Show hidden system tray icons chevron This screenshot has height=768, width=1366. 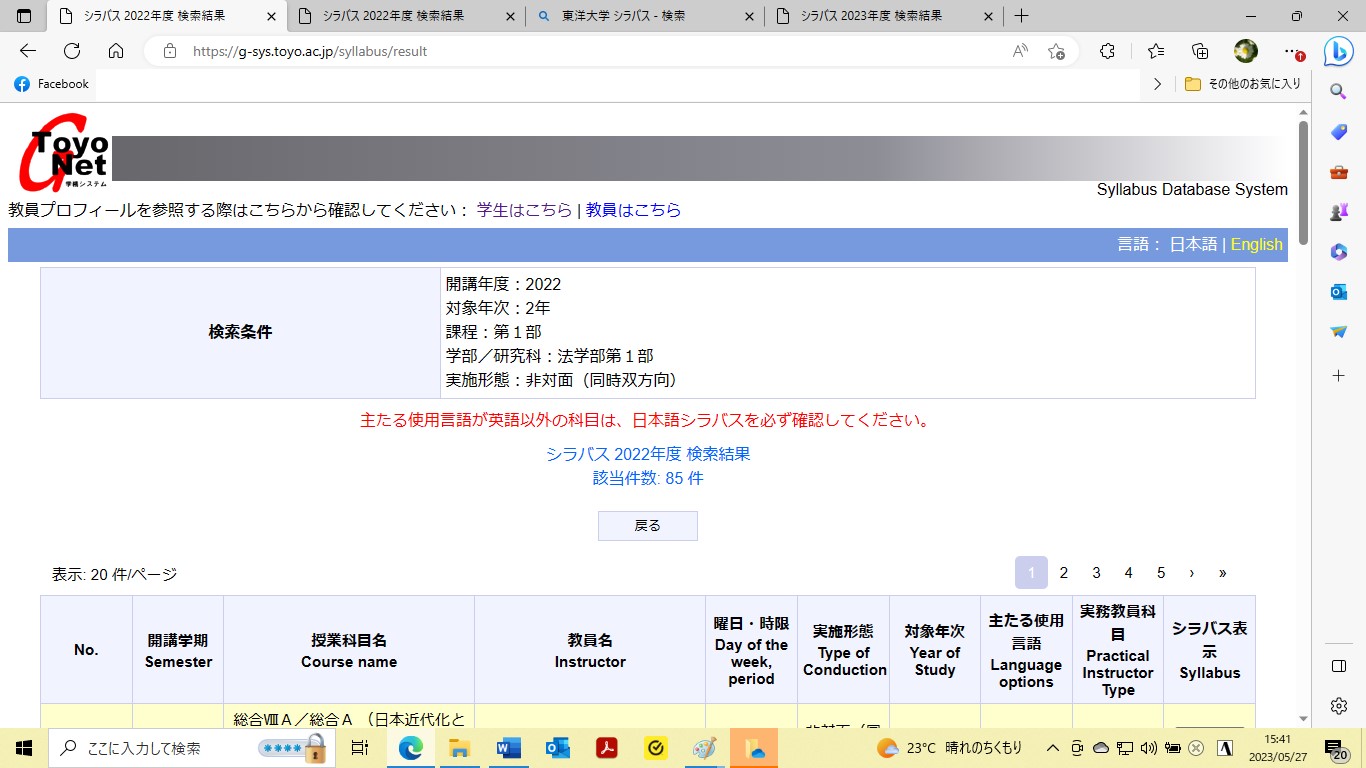pyautogui.click(x=1053, y=748)
